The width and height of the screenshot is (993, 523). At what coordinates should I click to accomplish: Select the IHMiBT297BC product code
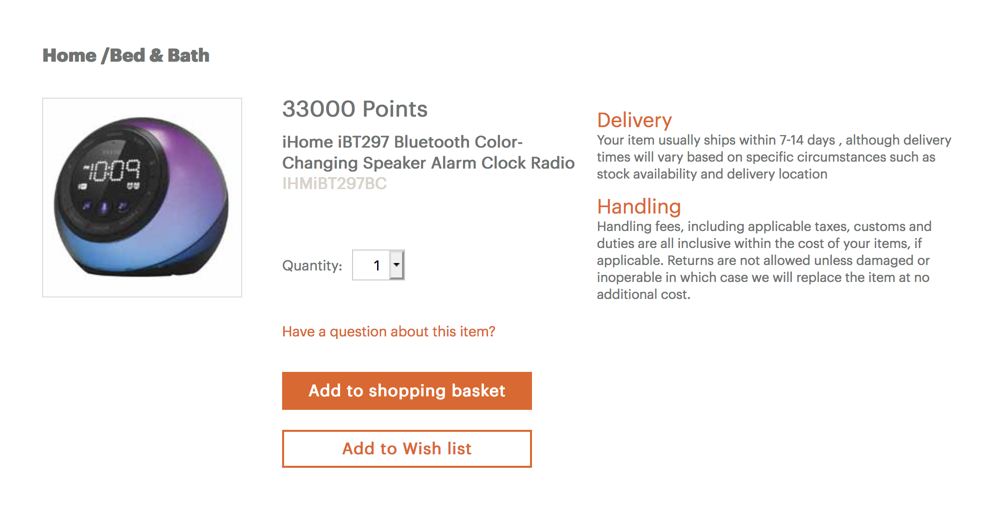334,184
